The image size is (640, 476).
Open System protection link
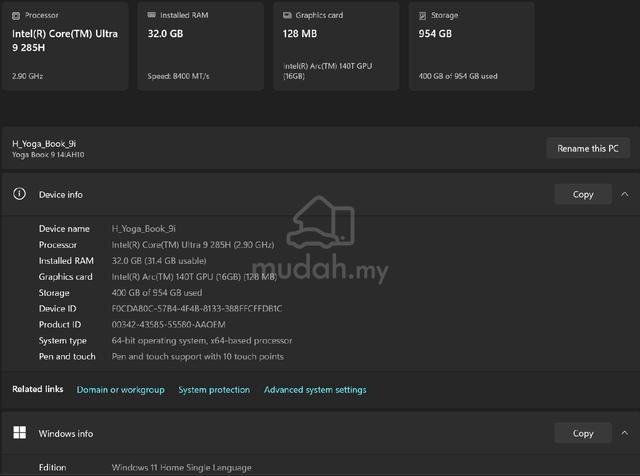tap(214, 389)
